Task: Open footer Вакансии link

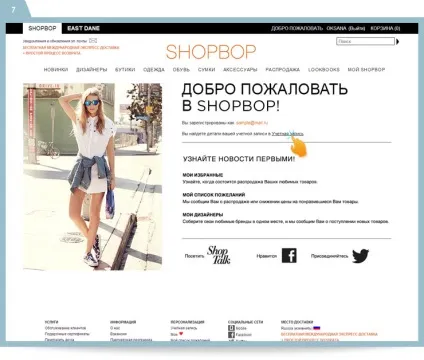Action: (118, 334)
